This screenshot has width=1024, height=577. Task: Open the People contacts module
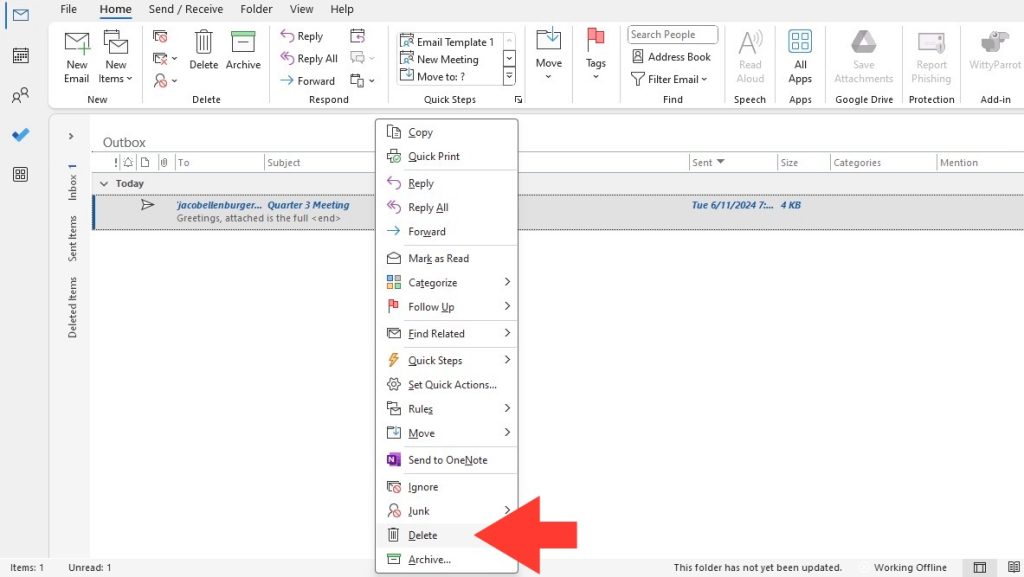(20, 95)
